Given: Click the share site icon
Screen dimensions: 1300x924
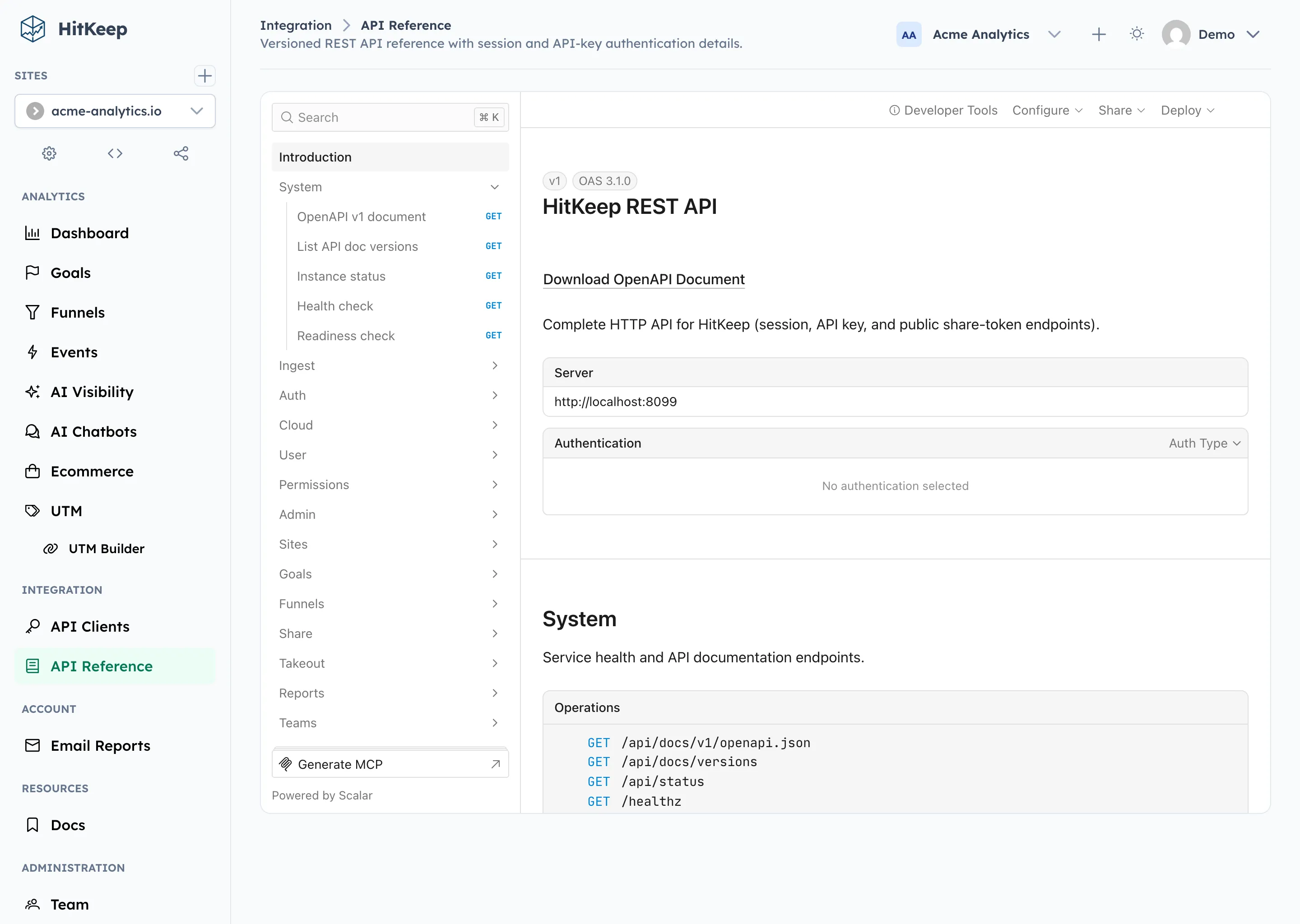Looking at the screenshot, I should point(181,153).
